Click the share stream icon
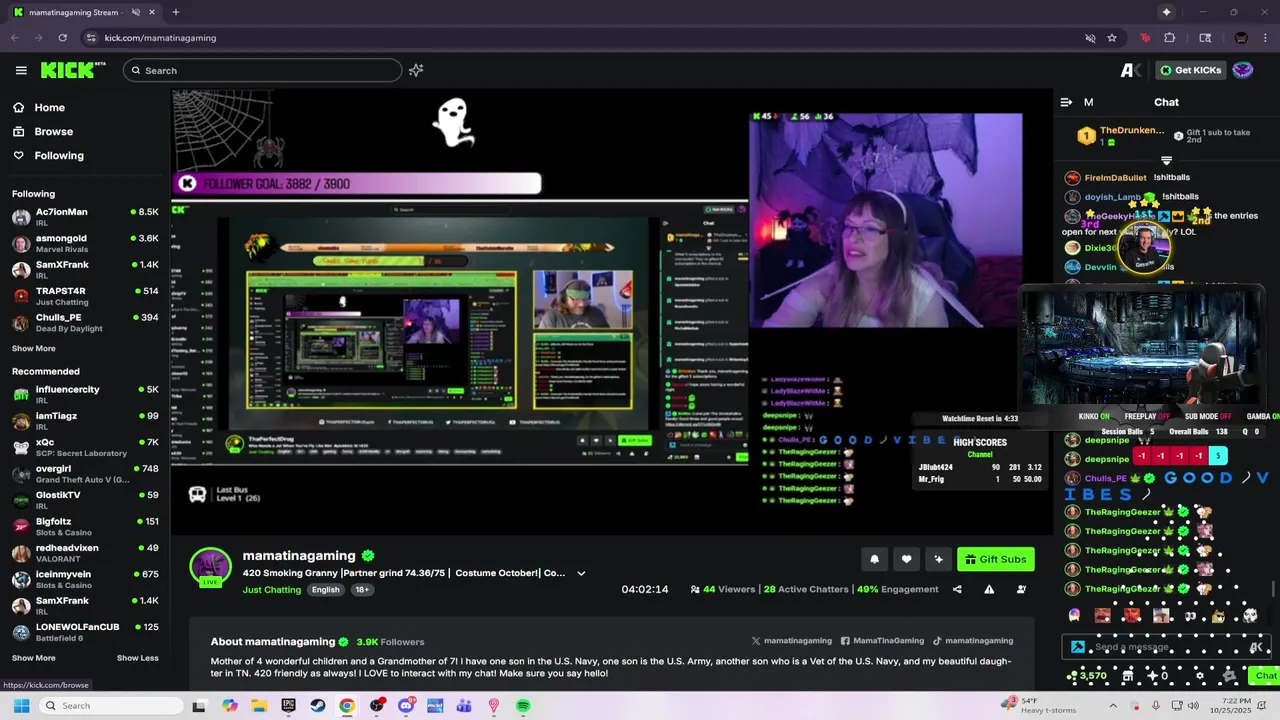The width and height of the screenshot is (1280, 720). tap(957, 589)
